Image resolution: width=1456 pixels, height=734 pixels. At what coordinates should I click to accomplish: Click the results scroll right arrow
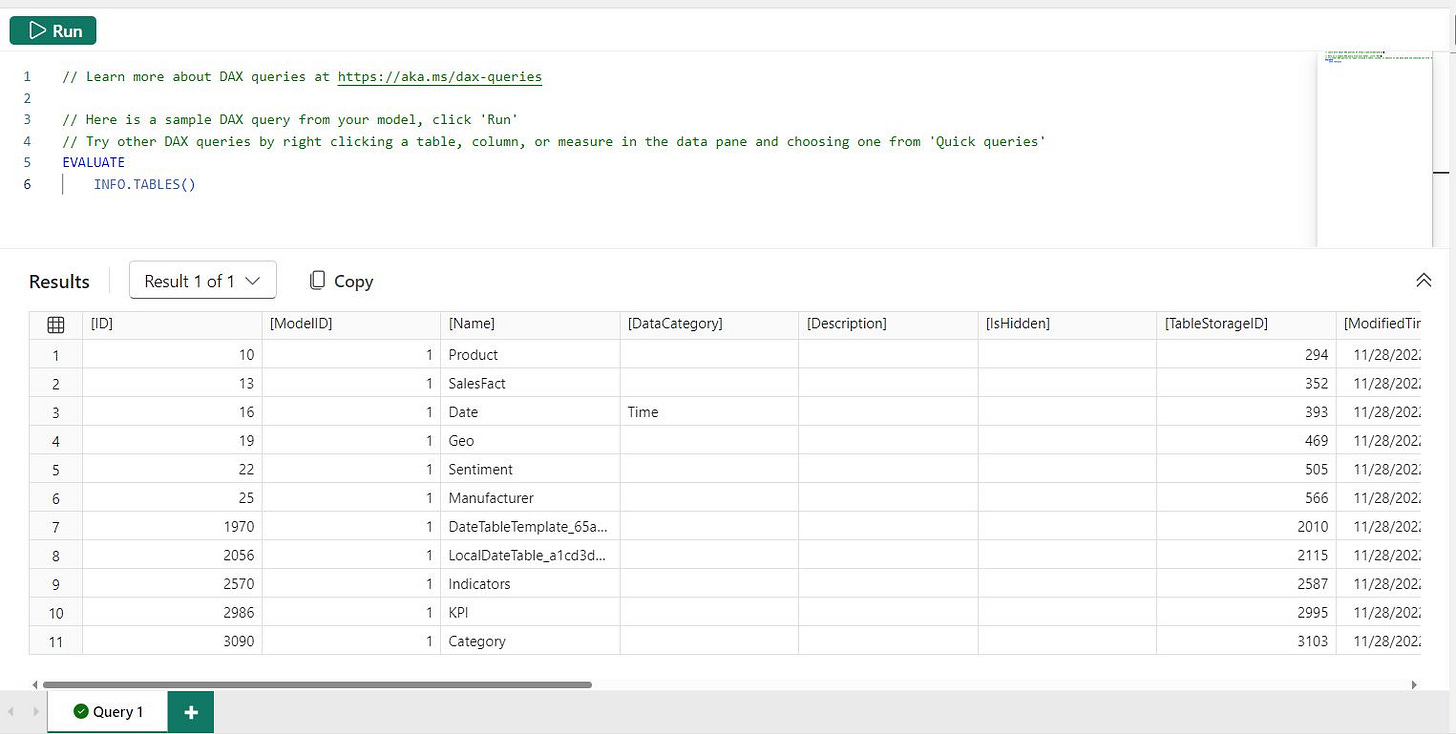point(1414,685)
